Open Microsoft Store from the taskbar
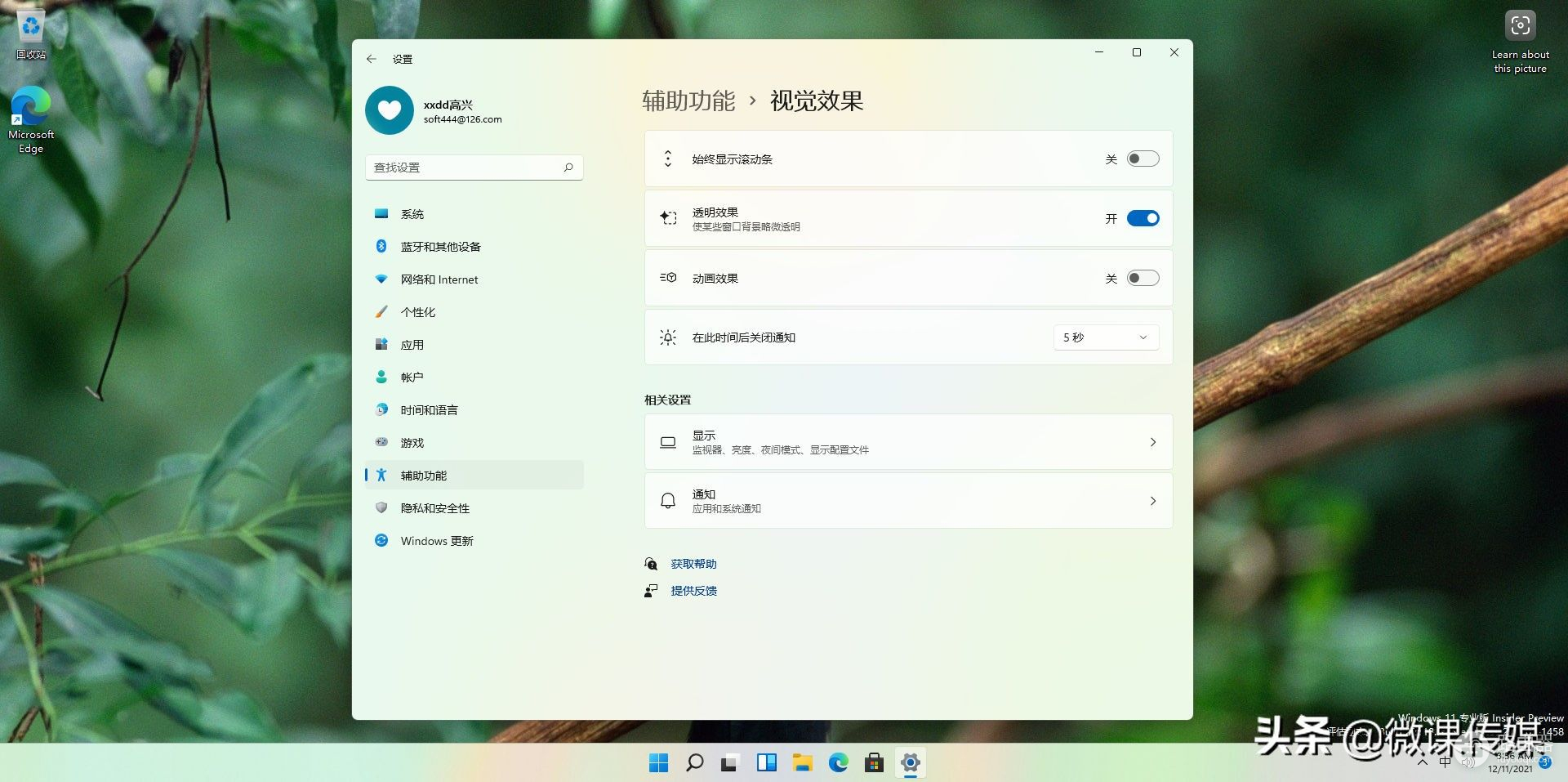The width and height of the screenshot is (1568, 782). (x=874, y=762)
